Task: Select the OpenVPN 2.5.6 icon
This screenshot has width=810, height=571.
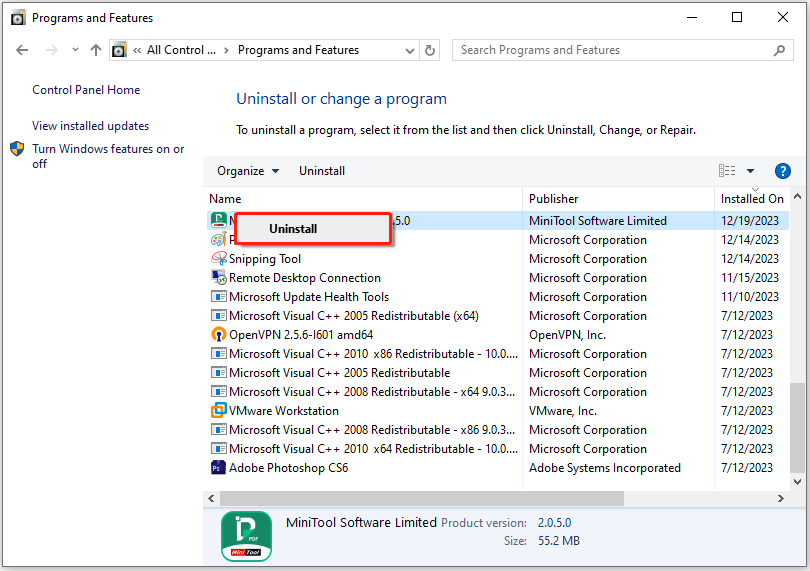Action: 219,334
